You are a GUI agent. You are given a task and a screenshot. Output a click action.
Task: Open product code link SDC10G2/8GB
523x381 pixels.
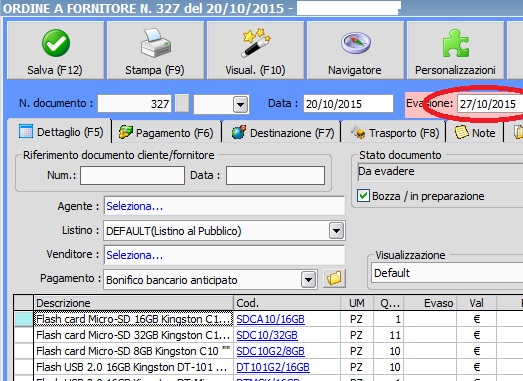tap(271, 351)
